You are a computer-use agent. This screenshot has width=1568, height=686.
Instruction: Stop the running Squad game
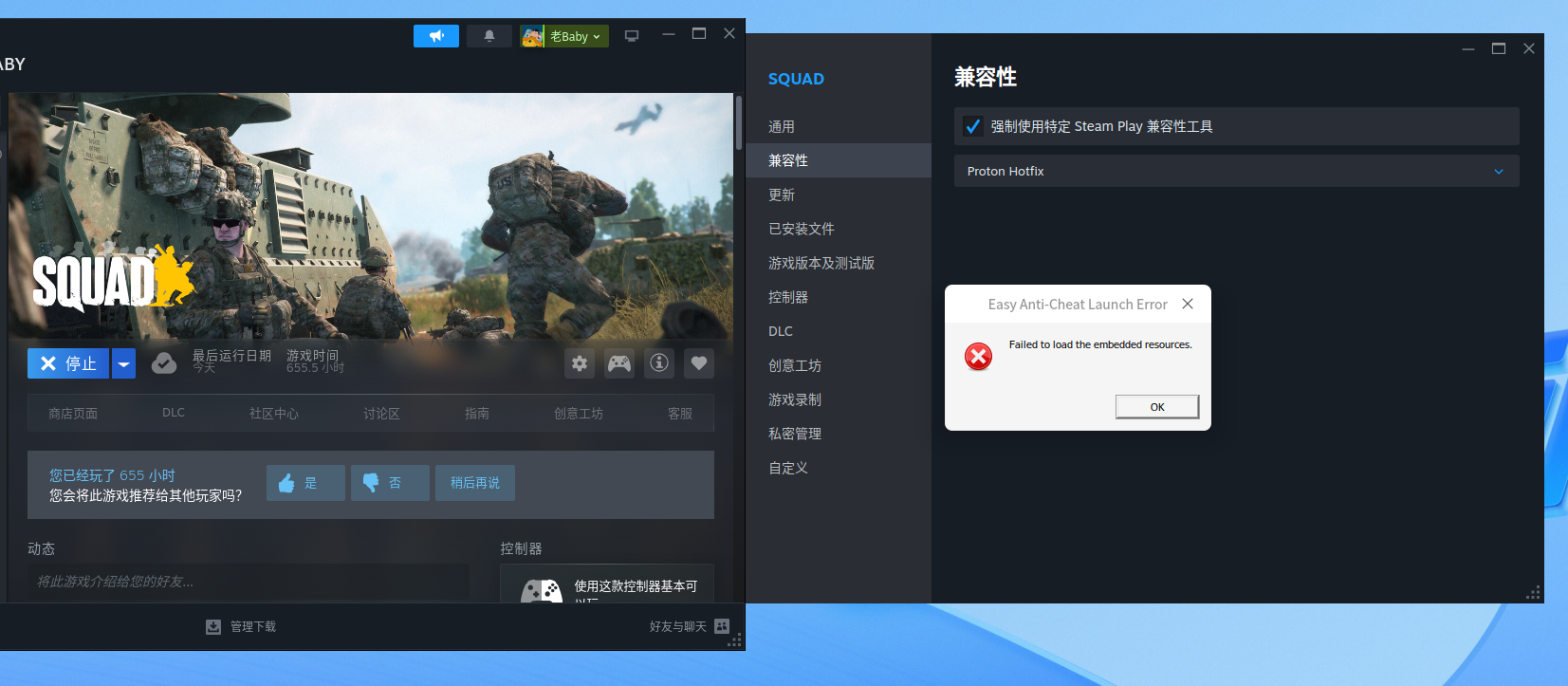tap(68, 363)
